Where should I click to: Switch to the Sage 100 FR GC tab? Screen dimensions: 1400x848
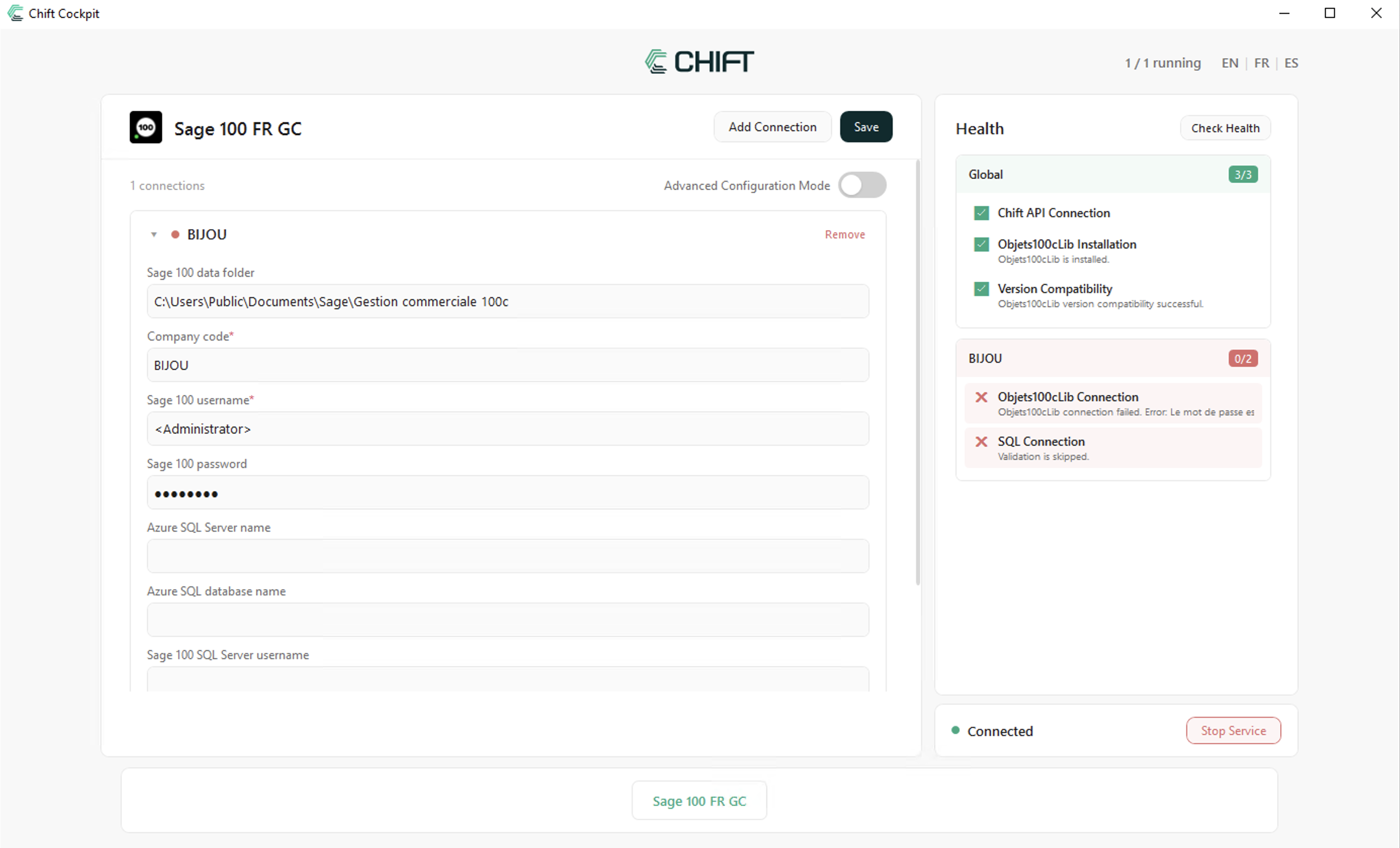tap(699, 801)
